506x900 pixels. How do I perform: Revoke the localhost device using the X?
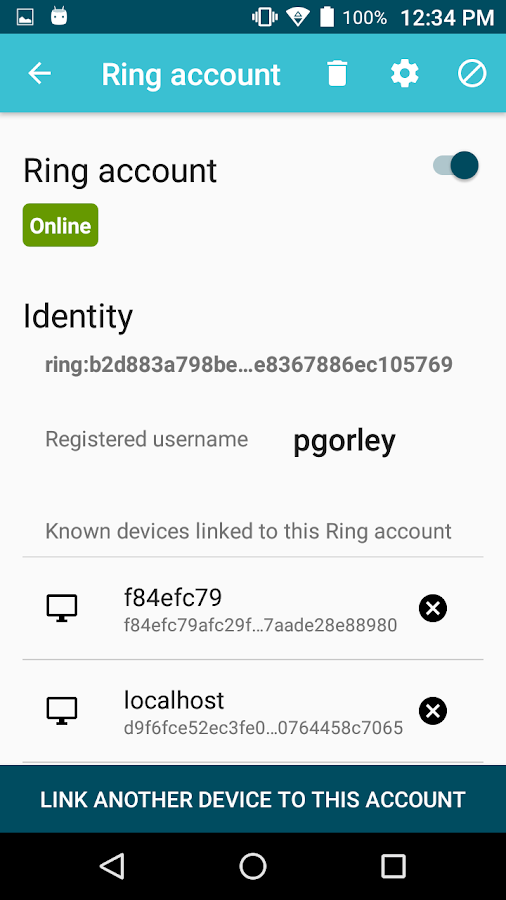(433, 712)
